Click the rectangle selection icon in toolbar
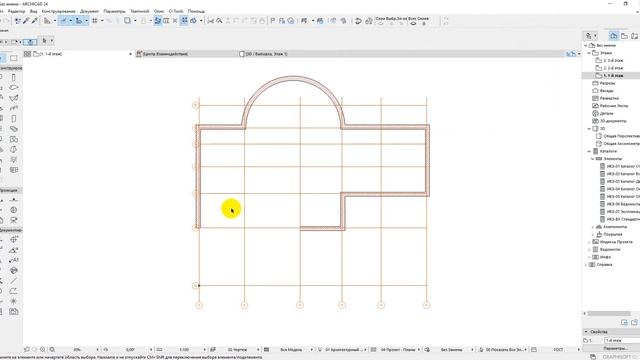The width and height of the screenshot is (640, 360). pyautogui.click(x=127, y=21)
